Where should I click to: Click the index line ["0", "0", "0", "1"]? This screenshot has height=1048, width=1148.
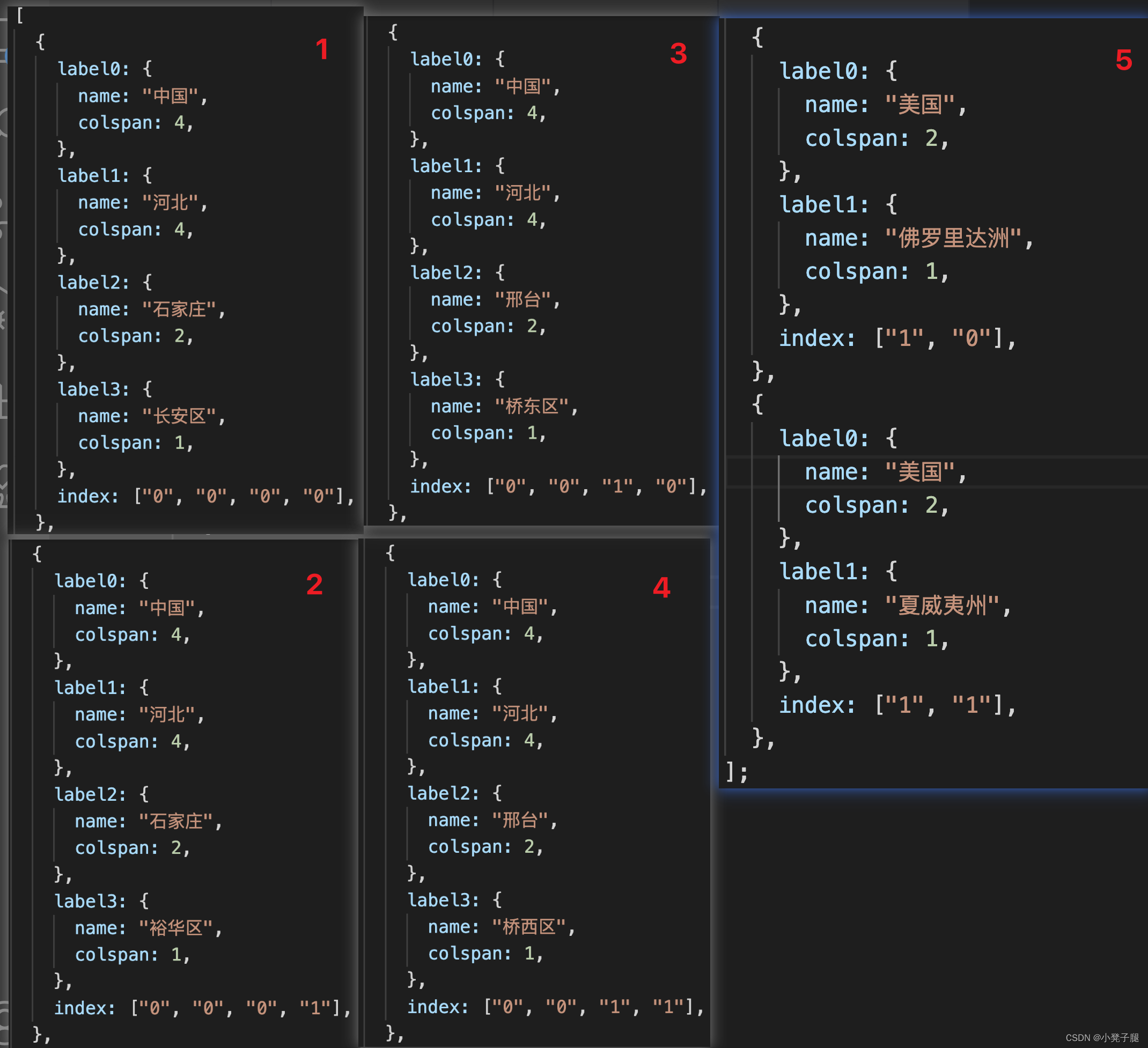203,1008
